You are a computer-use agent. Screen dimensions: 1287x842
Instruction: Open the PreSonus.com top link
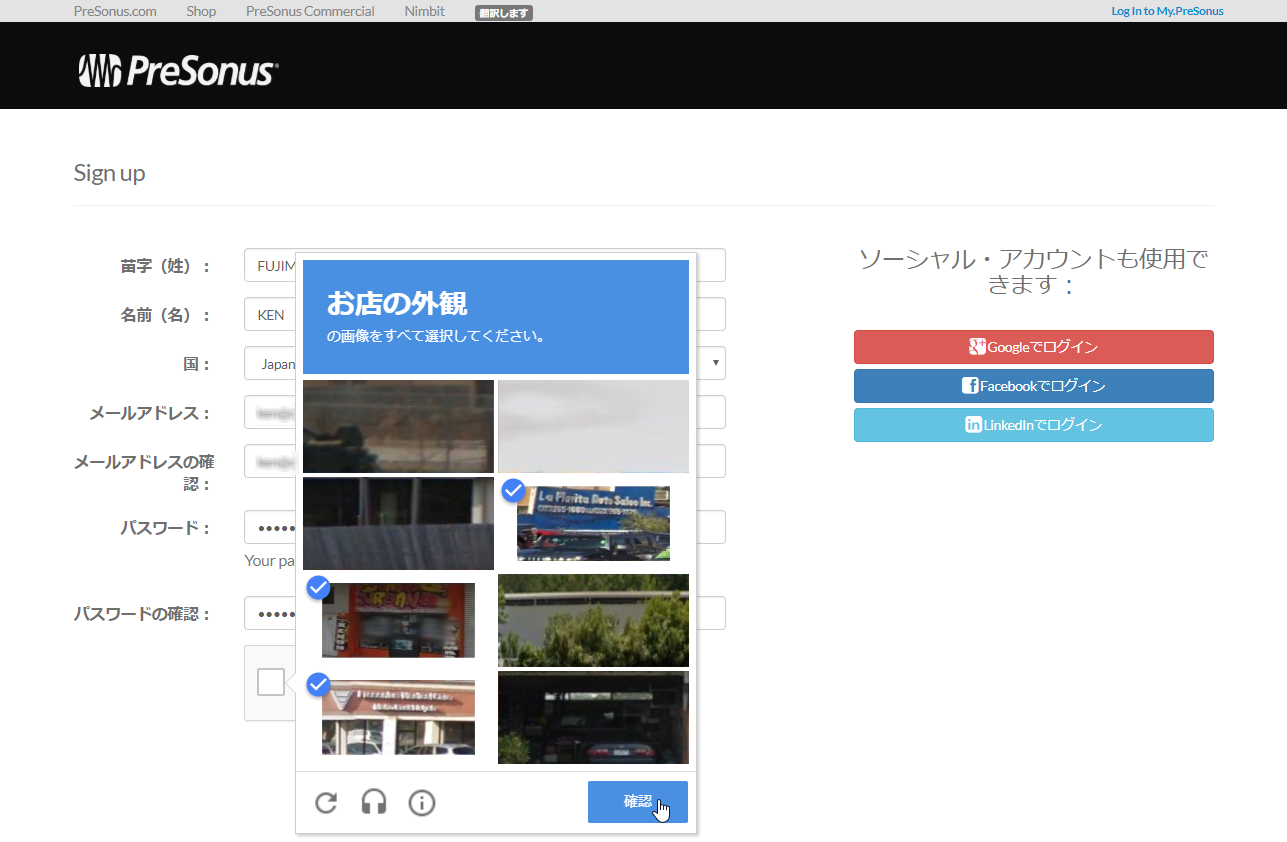[115, 11]
